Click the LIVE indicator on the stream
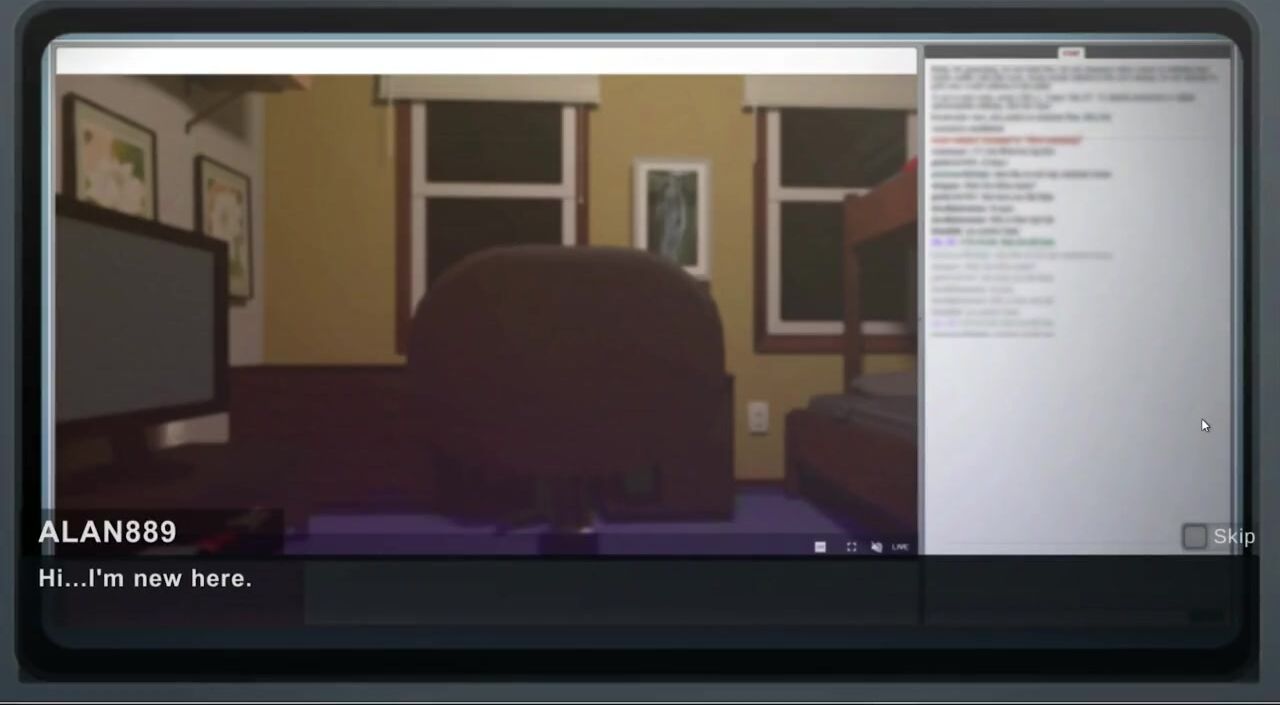Screen dimensions: 1280x705 900,547
